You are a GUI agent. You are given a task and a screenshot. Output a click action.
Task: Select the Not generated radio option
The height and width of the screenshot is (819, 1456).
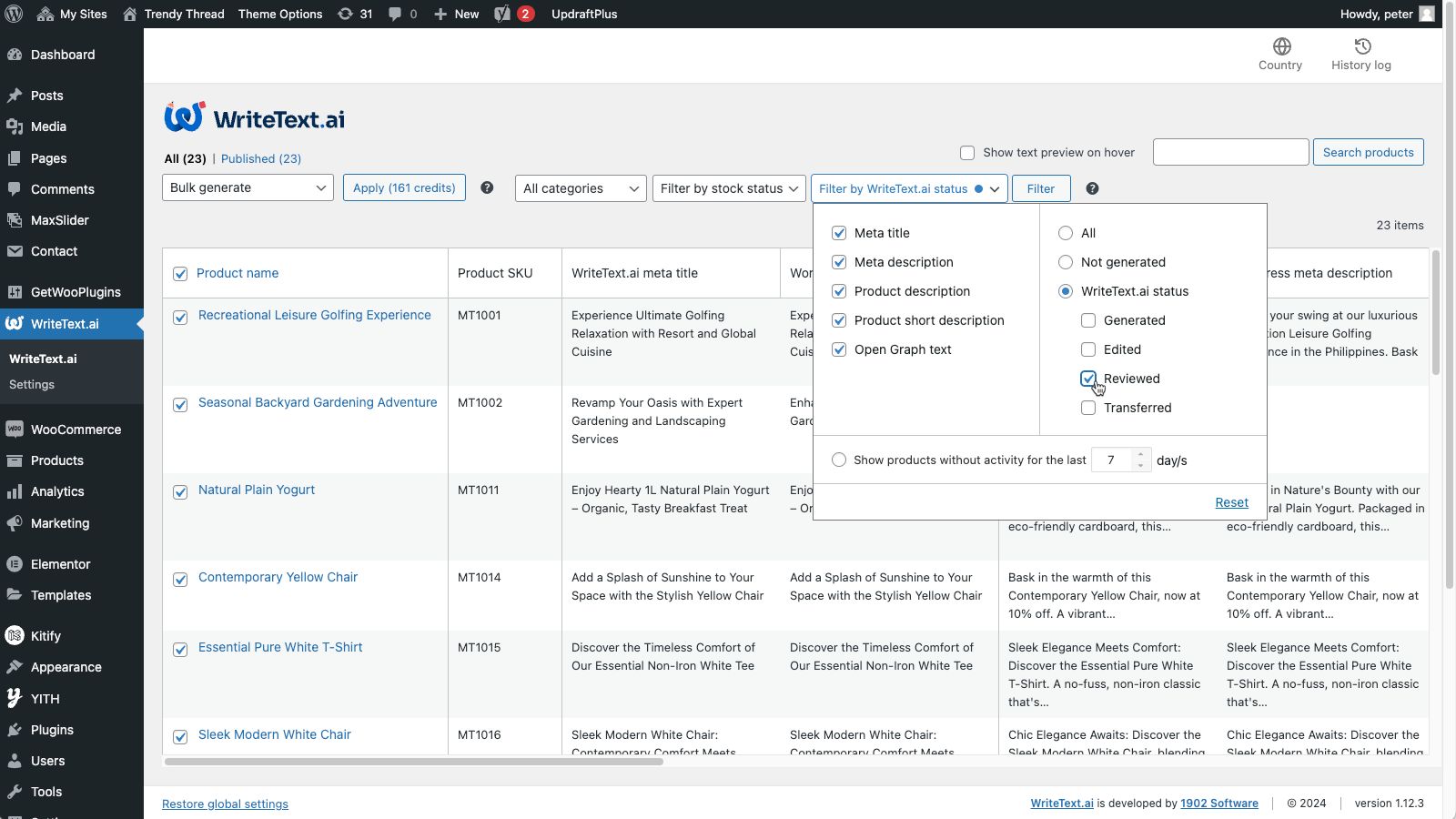1066,262
